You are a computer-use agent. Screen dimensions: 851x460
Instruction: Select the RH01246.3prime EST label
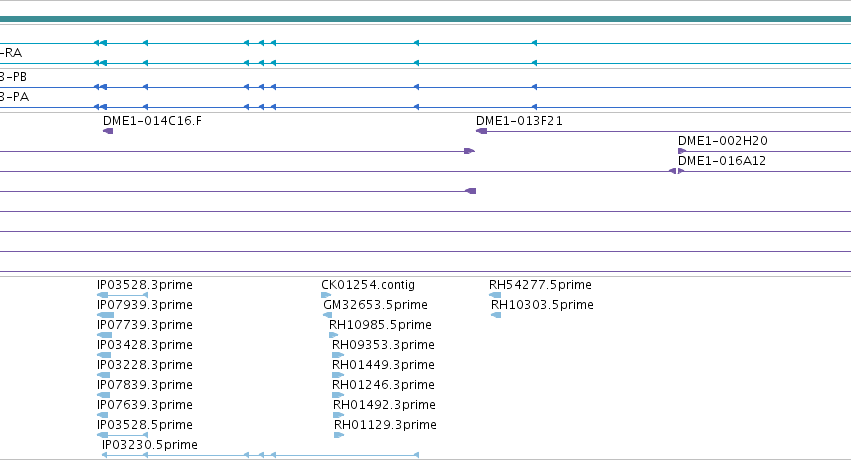(x=383, y=385)
